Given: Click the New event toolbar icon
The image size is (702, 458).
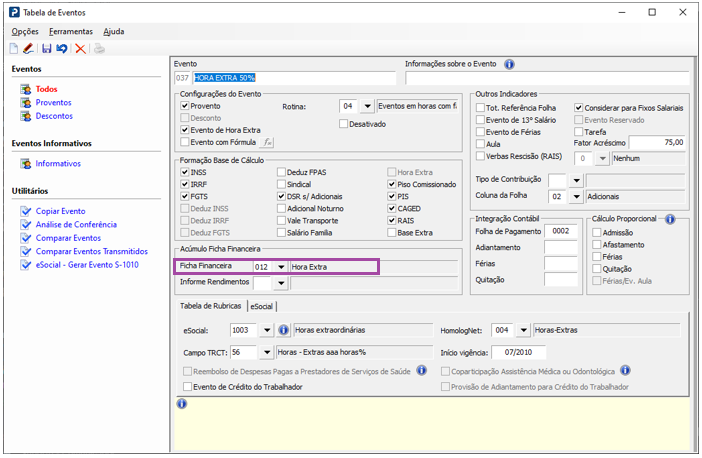Looking at the screenshot, I should pyautogui.click(x=14, y=48).
